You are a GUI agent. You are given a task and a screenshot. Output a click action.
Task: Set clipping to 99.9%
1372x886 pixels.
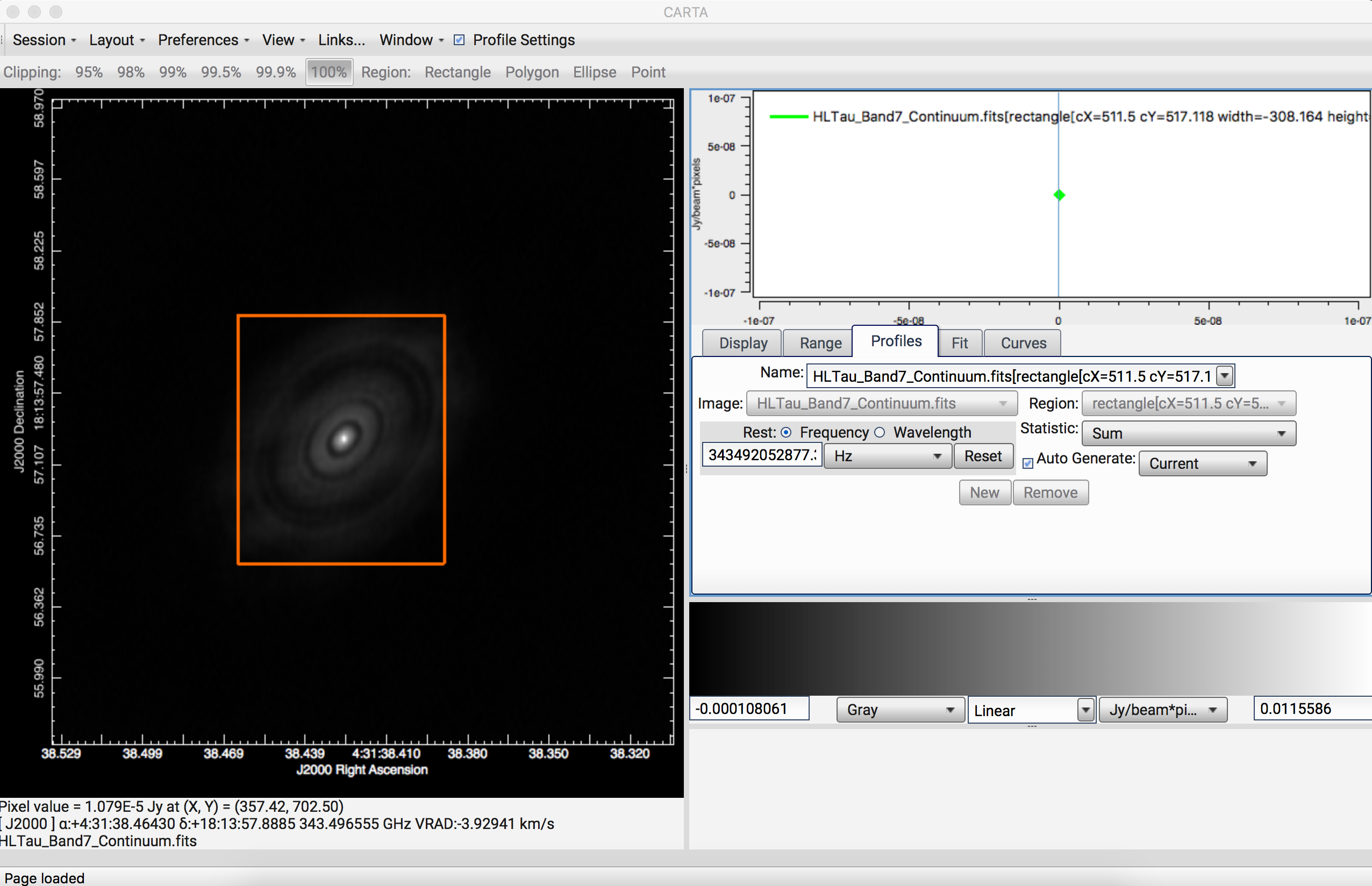tap(276, 72)
